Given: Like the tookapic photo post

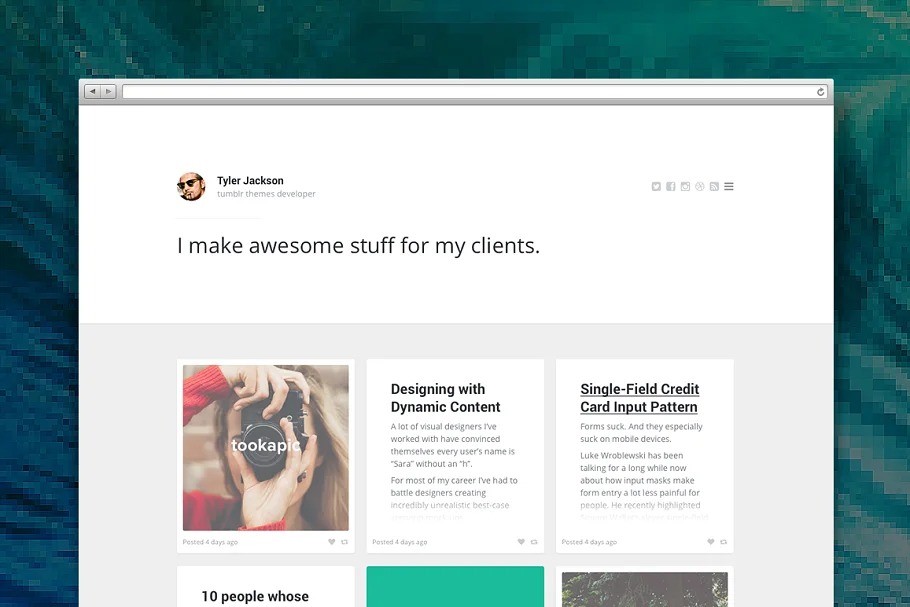Looking at the screenshot, I should 331,542.
